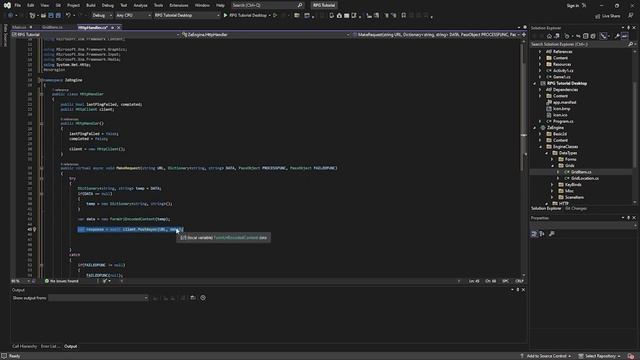Image resolution: width=640 pixels, height=360 pixels.
Task: Click the Save All icon in toolbar
Action: pyautogui.click(x=58, y=16)
